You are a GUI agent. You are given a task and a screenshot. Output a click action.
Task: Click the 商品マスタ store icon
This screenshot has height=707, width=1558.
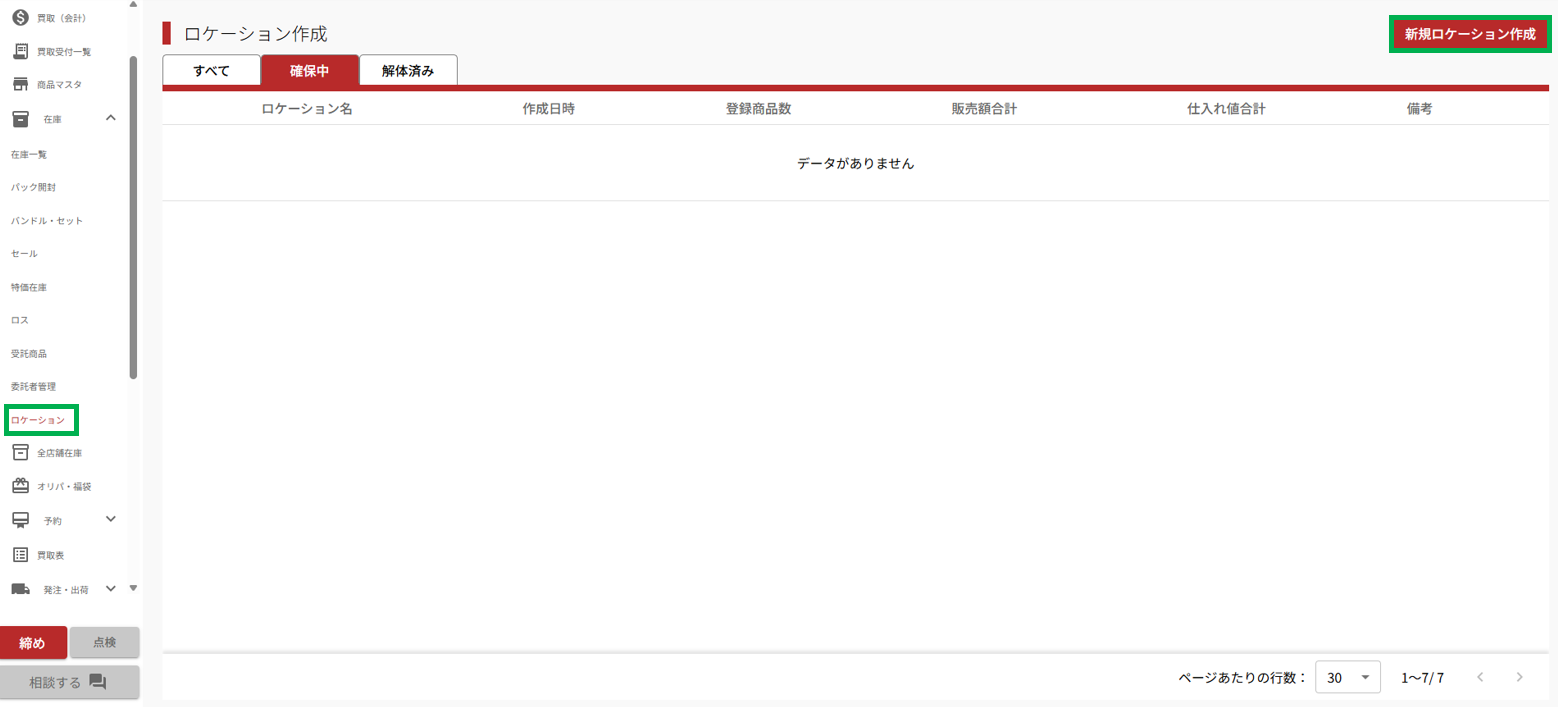point(20,84)
